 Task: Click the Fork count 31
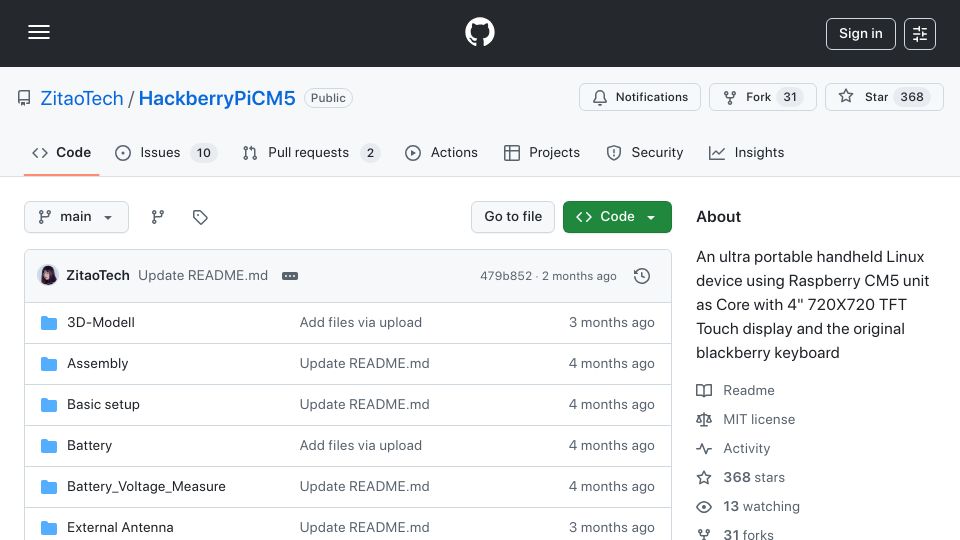point(790,97)
